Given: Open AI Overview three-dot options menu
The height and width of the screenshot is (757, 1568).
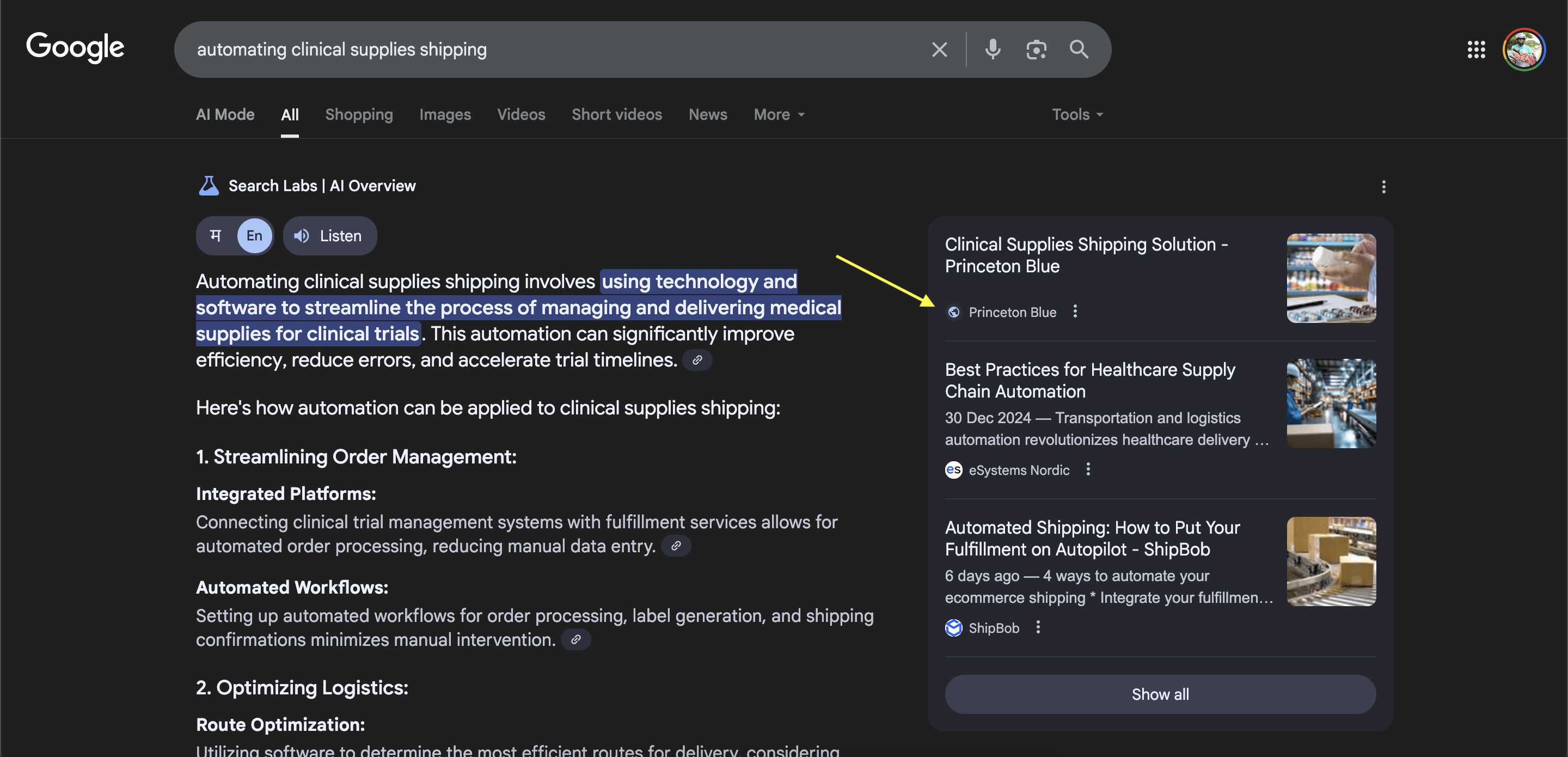Looking at the screenshot, I should click(x=1383, y=187).
